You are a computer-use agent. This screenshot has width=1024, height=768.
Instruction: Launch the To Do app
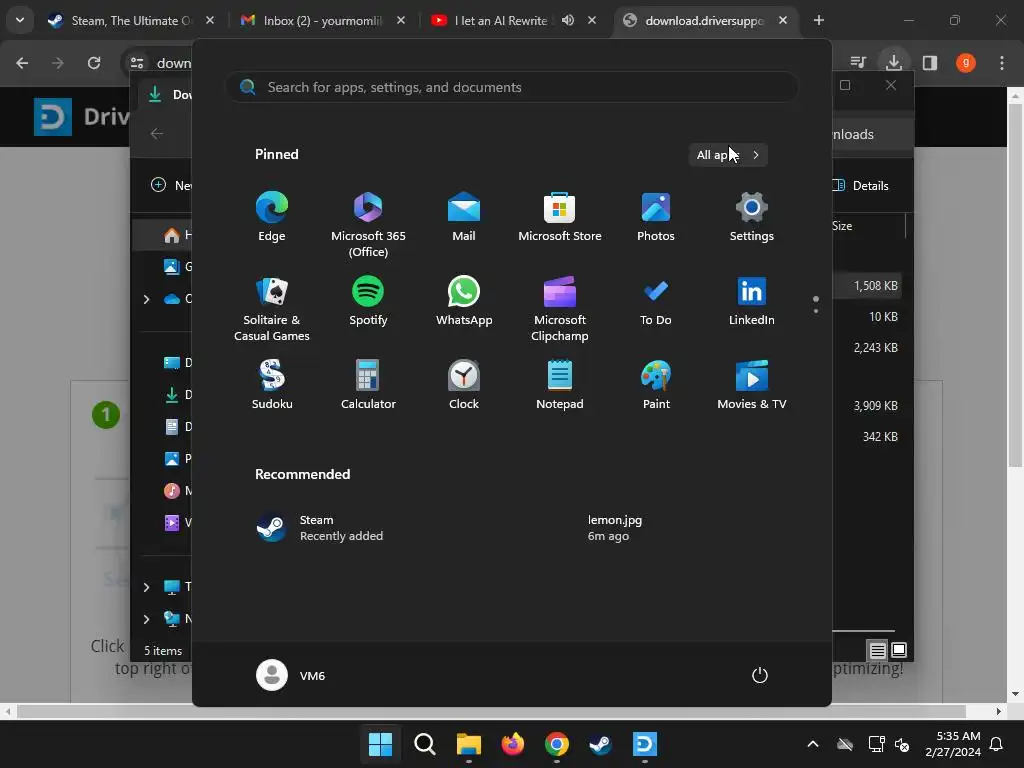[656, 301]
